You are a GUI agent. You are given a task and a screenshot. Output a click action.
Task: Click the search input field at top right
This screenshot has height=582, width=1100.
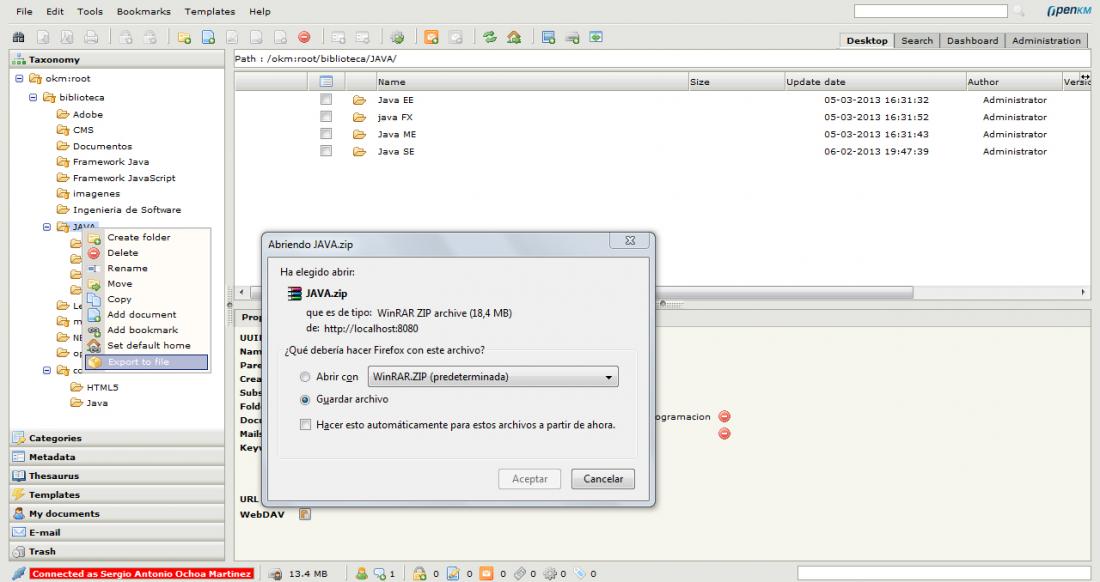(x=930, y=11)
